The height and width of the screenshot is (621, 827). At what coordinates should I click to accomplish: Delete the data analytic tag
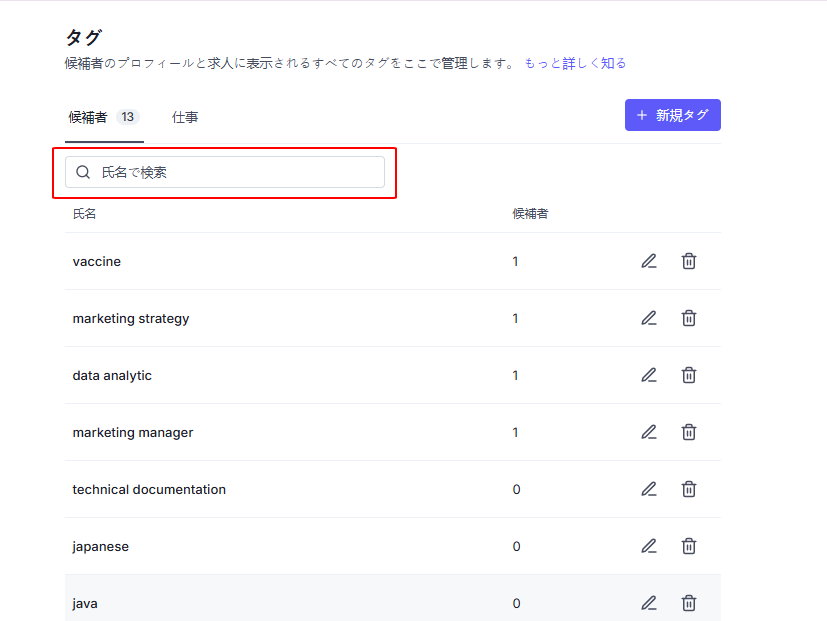pyautogui.click(x=688, y=375)
